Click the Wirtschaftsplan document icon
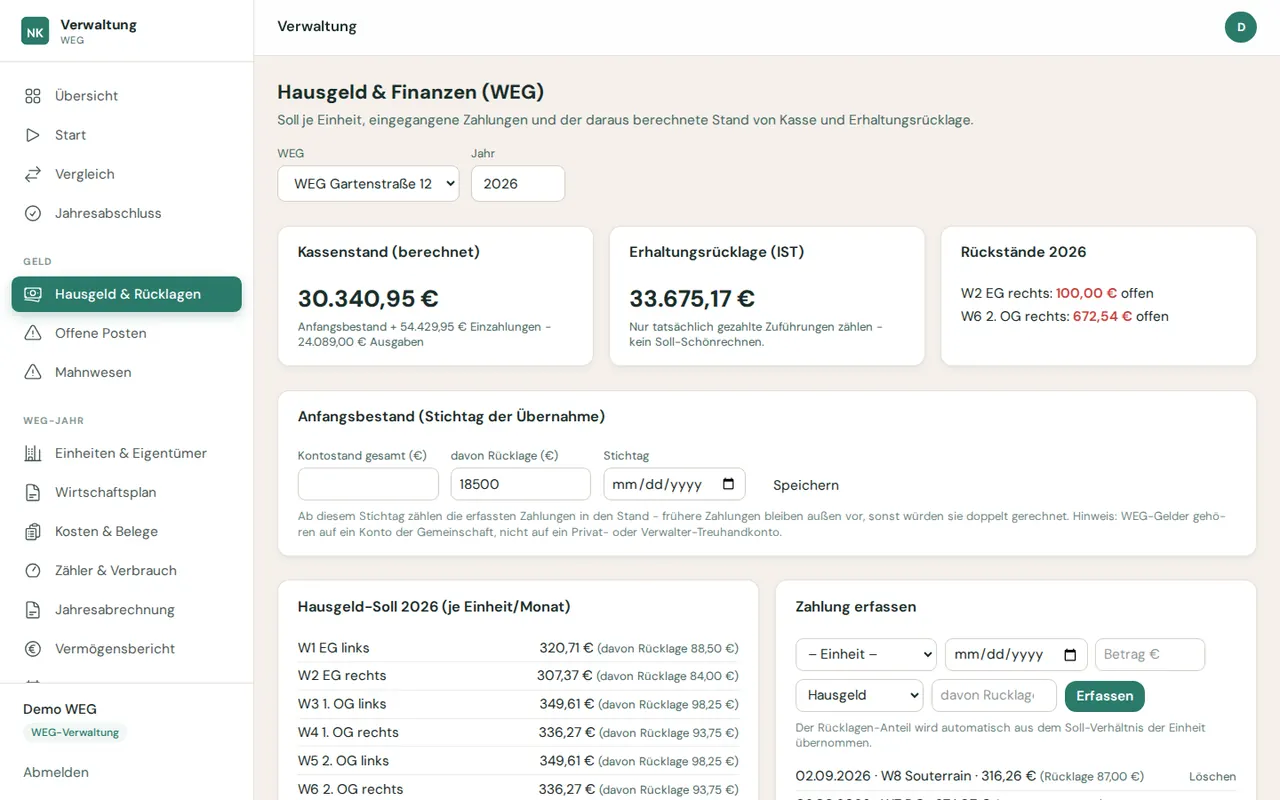Viewport: 1280px width, 800px height. [33, 492]
